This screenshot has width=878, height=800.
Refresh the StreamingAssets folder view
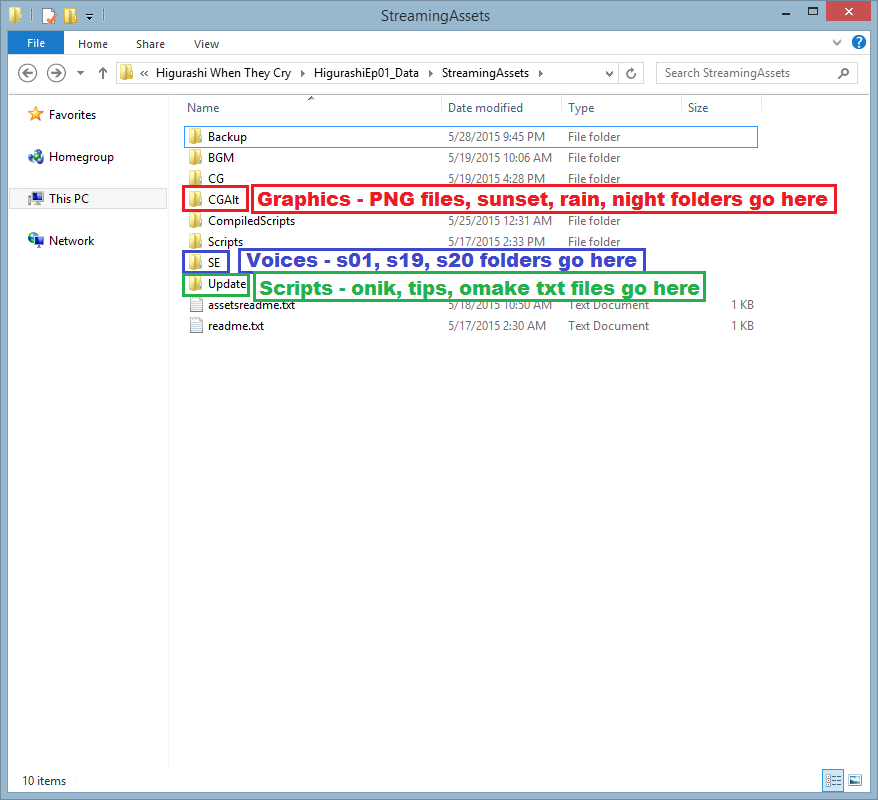click(x=631, y=73)
